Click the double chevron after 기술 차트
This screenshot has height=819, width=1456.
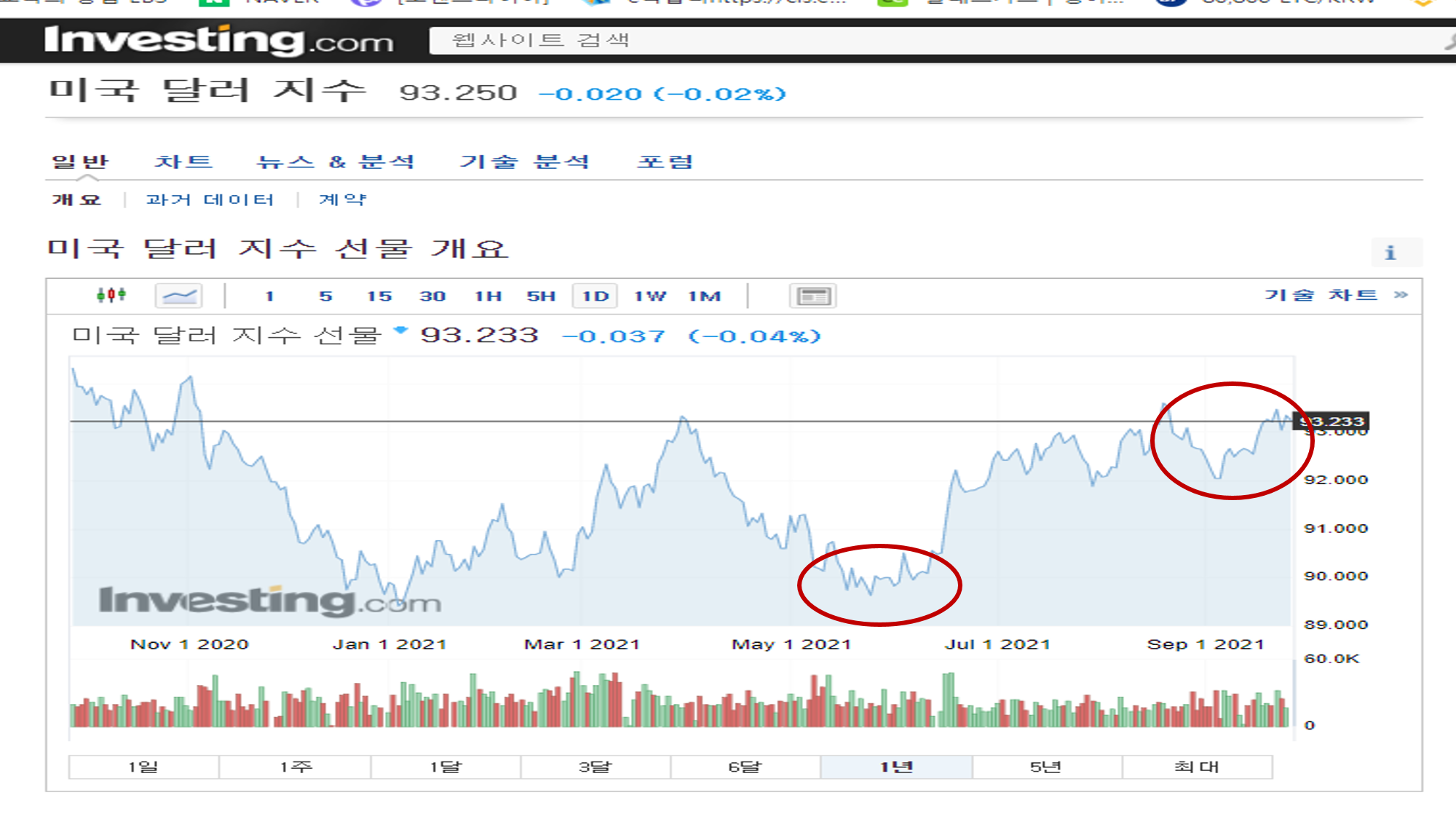pos(1401,295)
